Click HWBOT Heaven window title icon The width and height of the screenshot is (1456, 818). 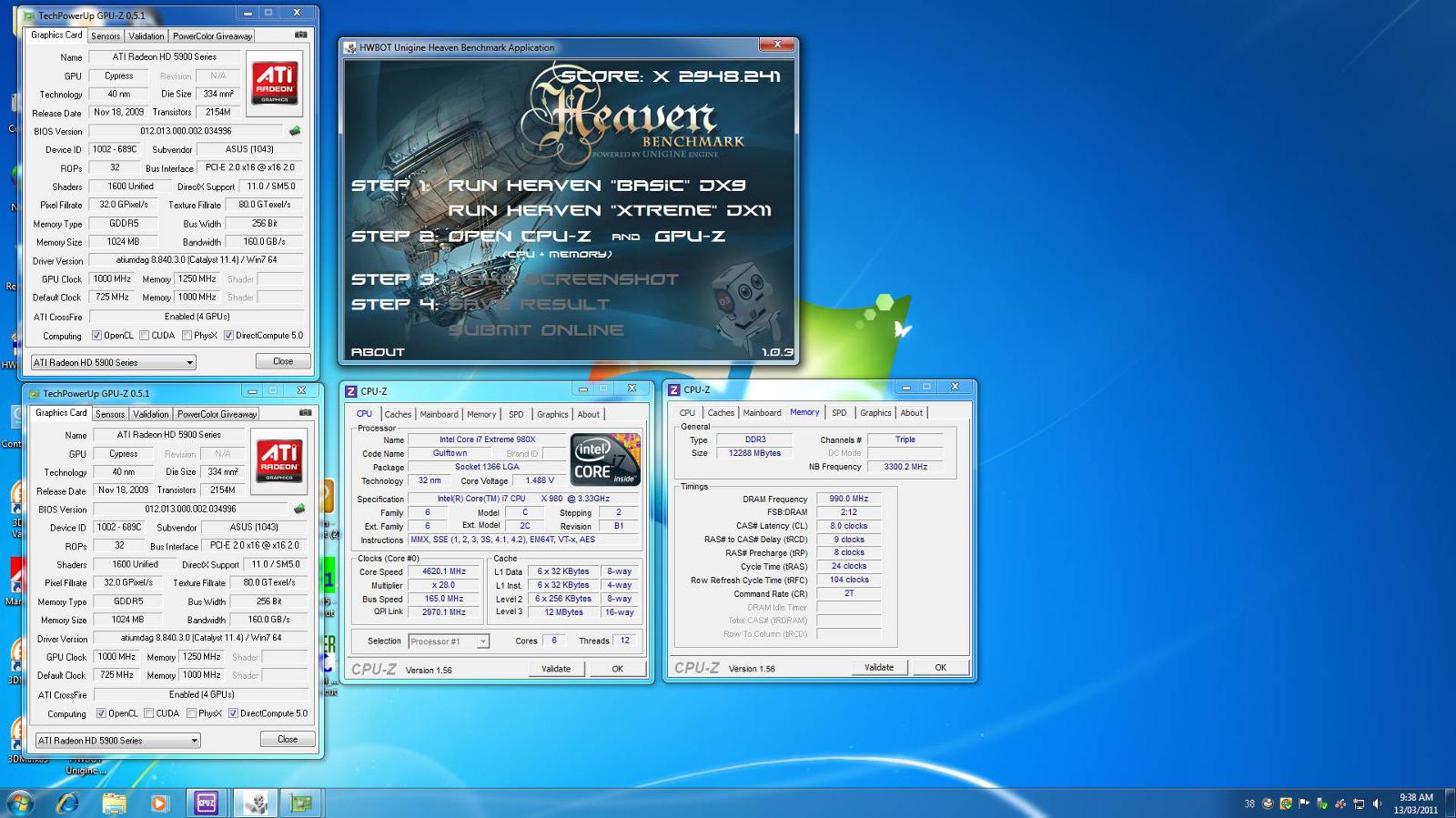pos(350,47)
